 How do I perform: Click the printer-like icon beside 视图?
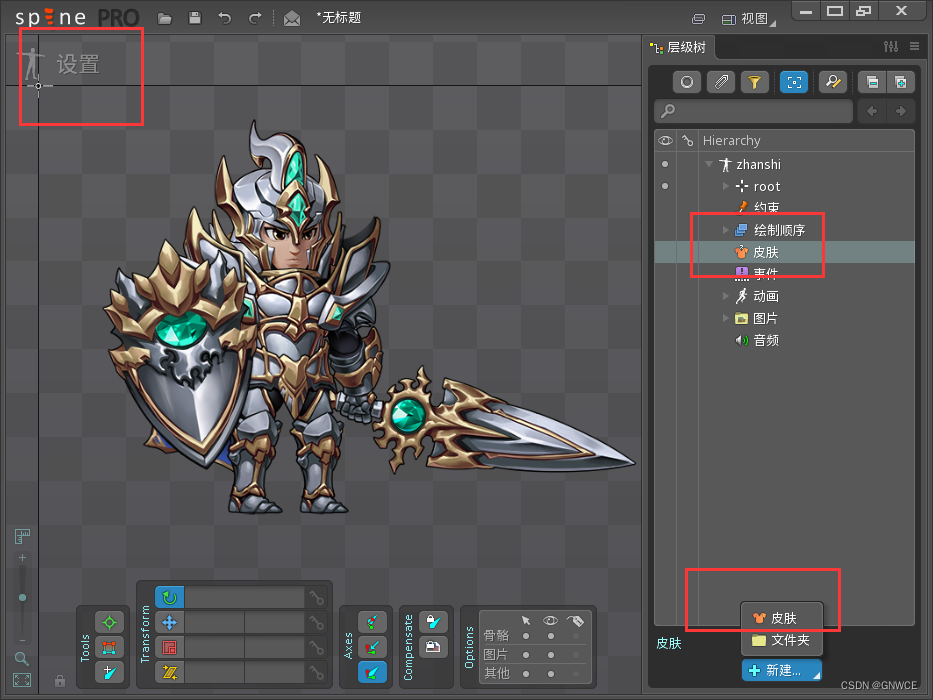[x=699, y=19]
